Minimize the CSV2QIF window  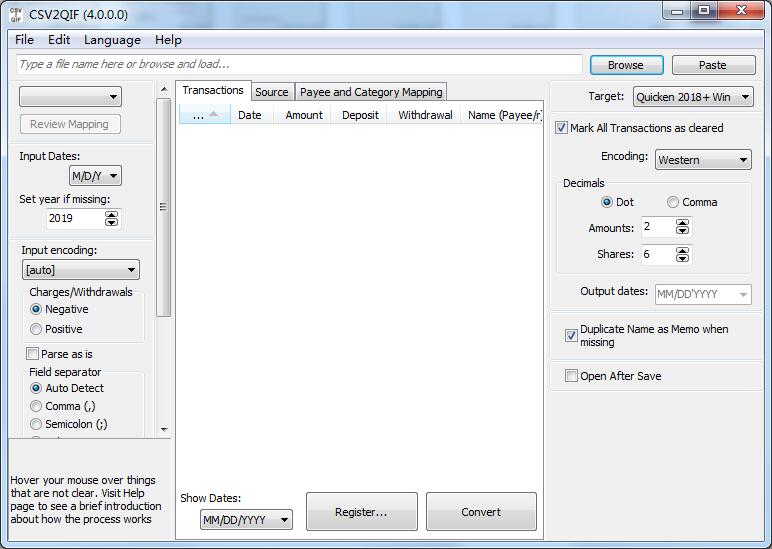click(x=677, y=11)
